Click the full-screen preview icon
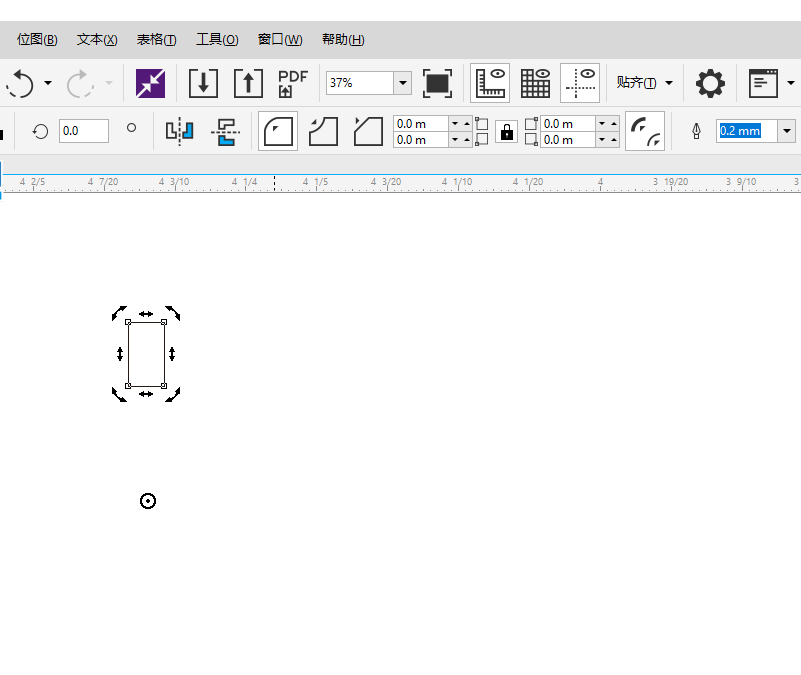 click(437, 83)
